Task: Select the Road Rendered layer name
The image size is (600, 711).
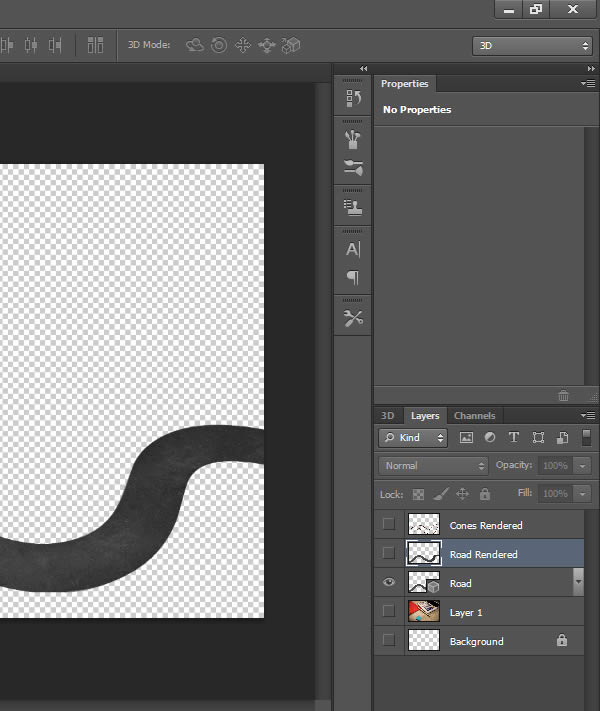Action: click(483, 555)
